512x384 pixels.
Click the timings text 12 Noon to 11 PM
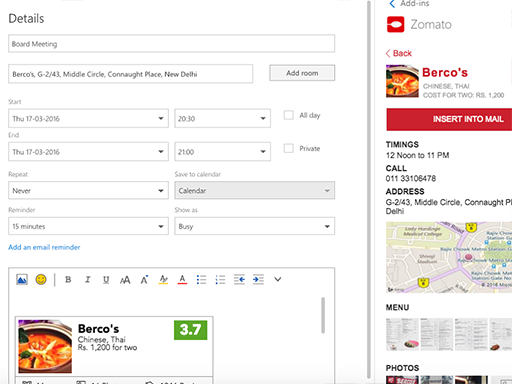click(x=417, y=155)
